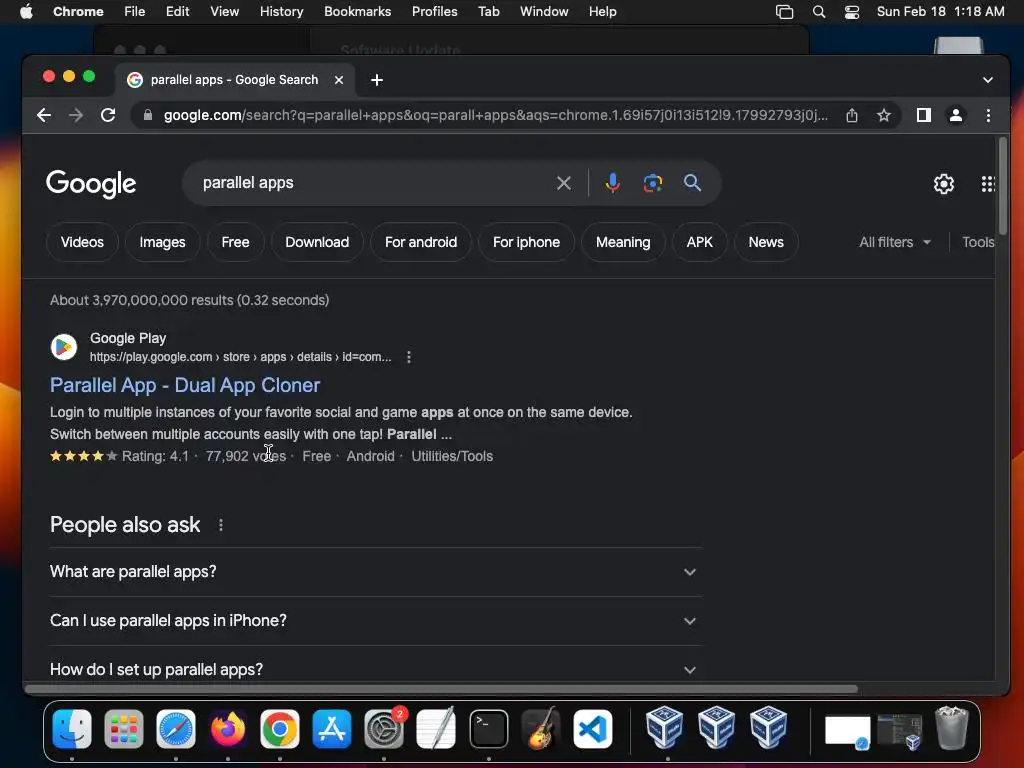Apply the Free filter chip
Screen dimensions: 1024x768
point(235,242)
